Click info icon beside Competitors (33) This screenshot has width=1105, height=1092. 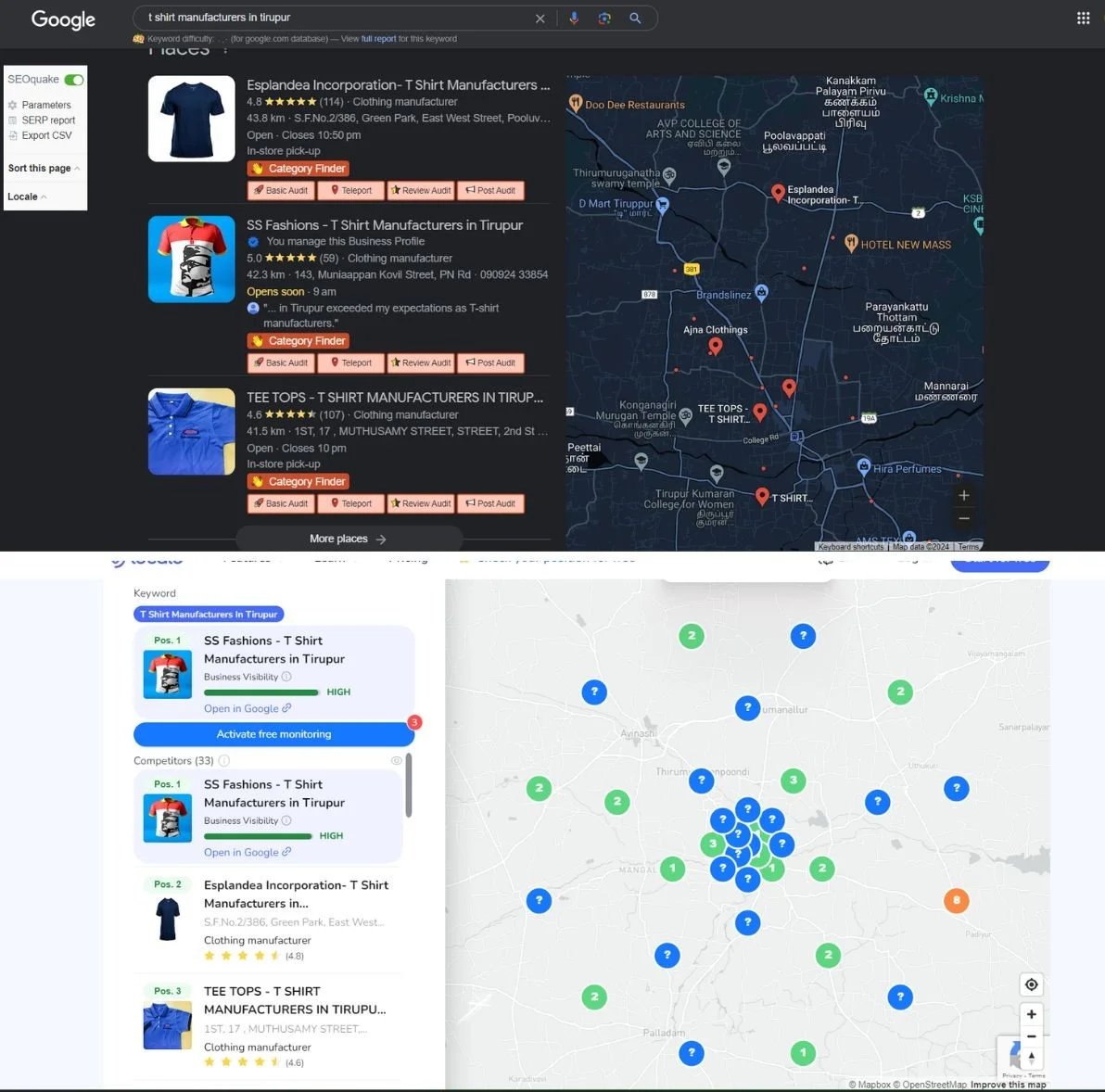click(224, 761)
